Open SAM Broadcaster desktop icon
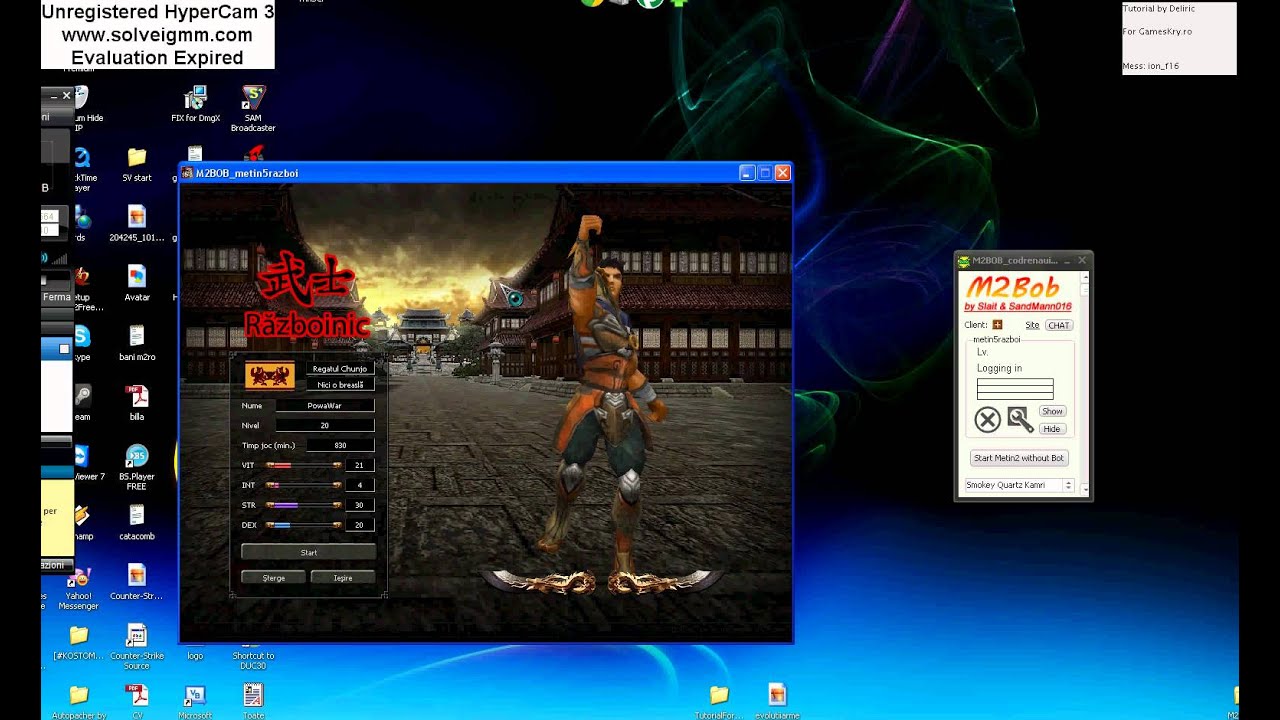 (x=253, y=100)
